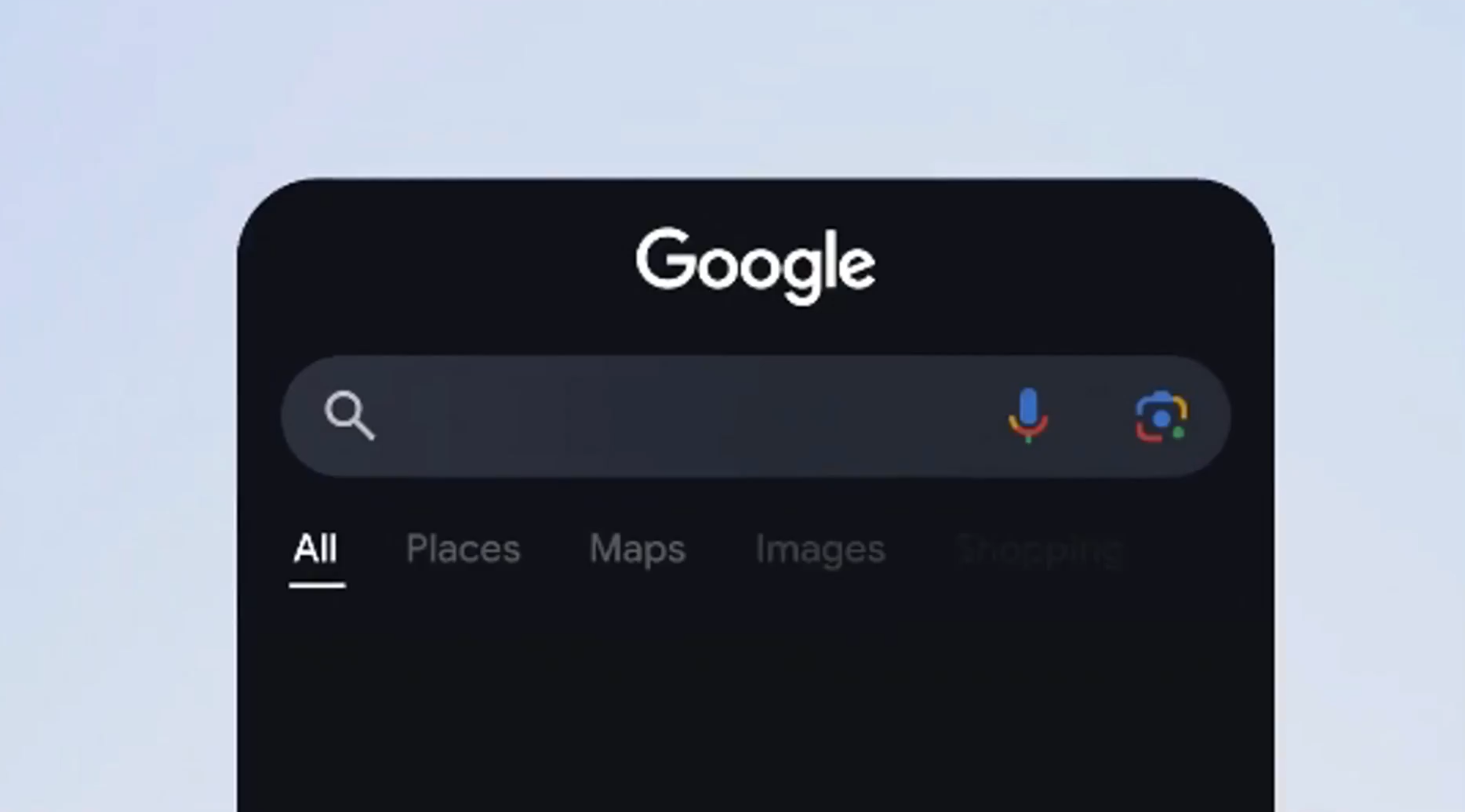Tap the colorful mic icon in search bar
Viewport: 1465px width, 812px height.
[x=1028, y=415]
